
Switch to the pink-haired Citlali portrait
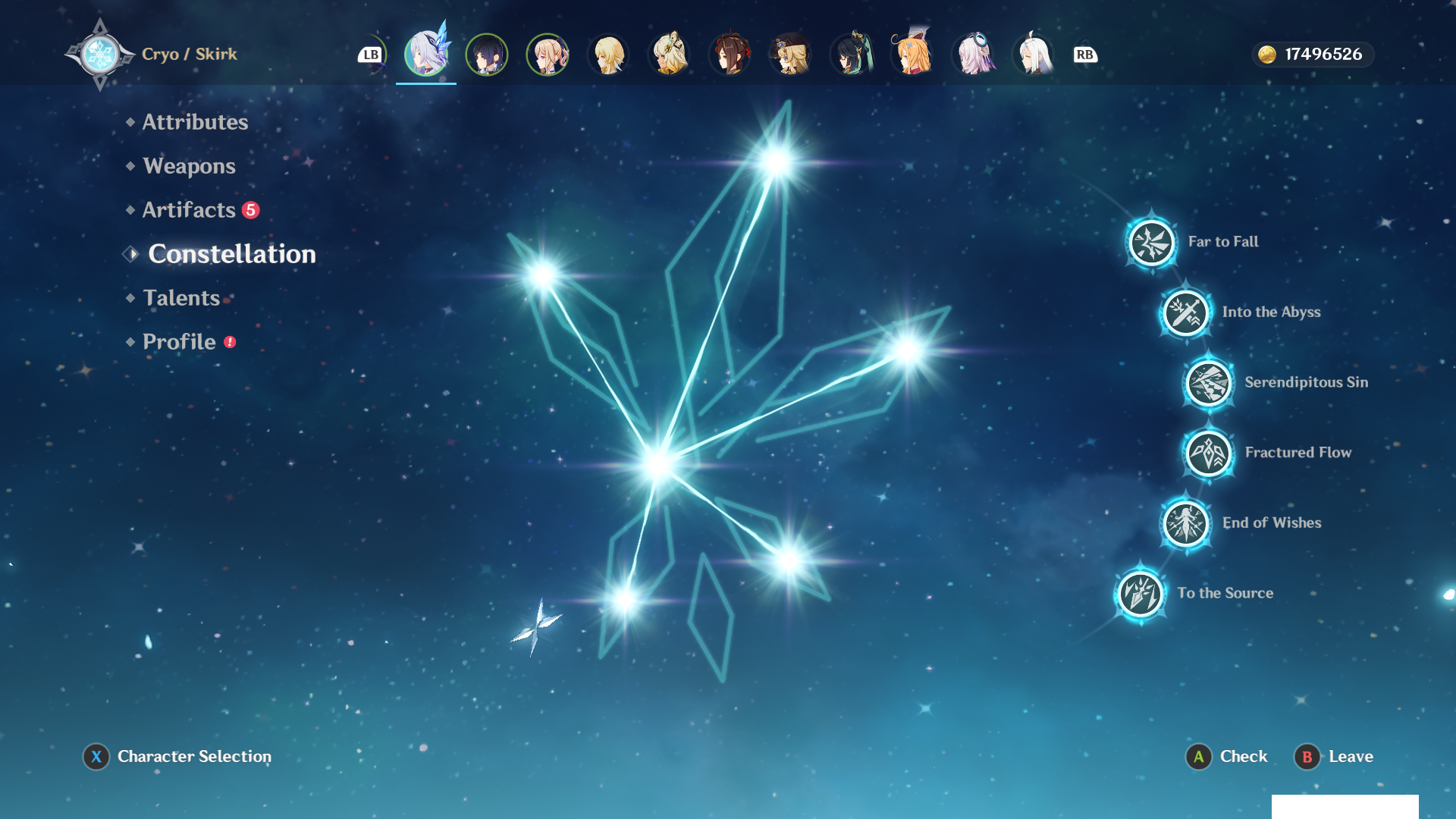(x=973, y=55)
